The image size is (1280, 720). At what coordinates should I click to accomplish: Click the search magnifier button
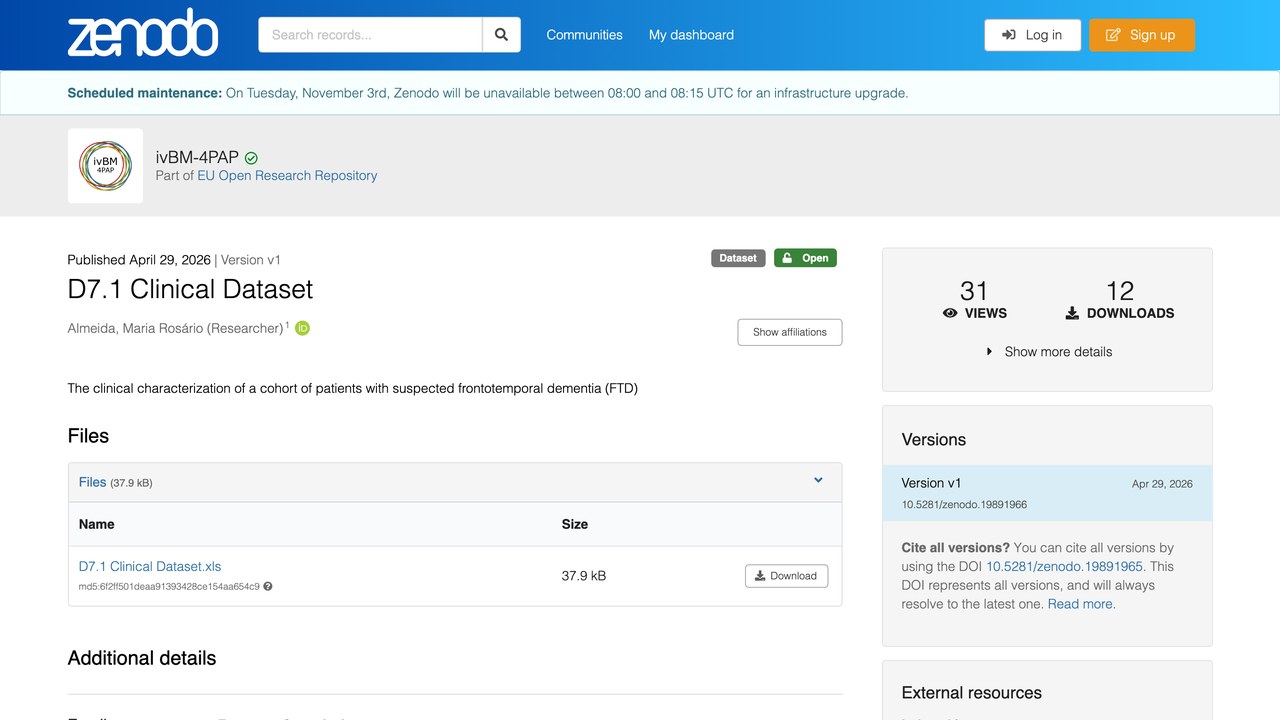coord(502,35)
